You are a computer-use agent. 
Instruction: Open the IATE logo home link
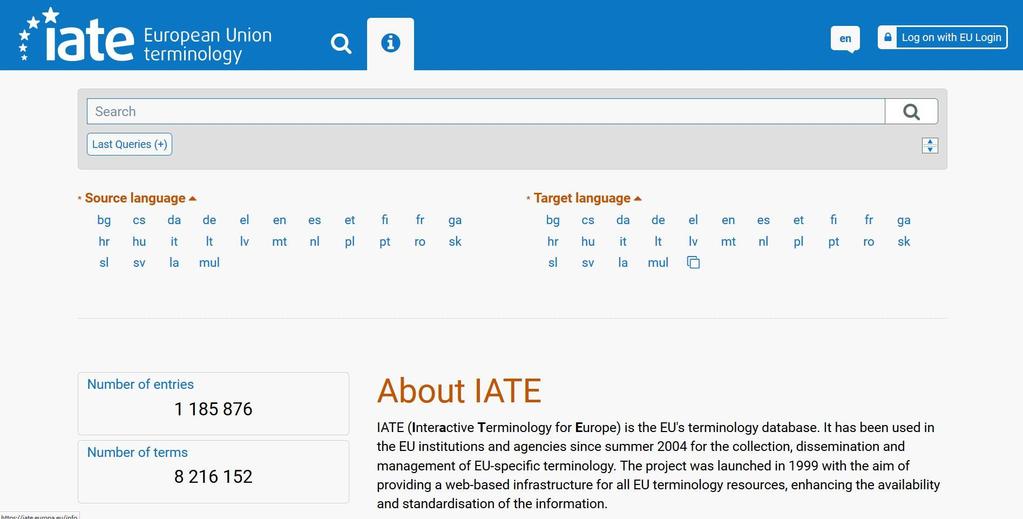145,36
